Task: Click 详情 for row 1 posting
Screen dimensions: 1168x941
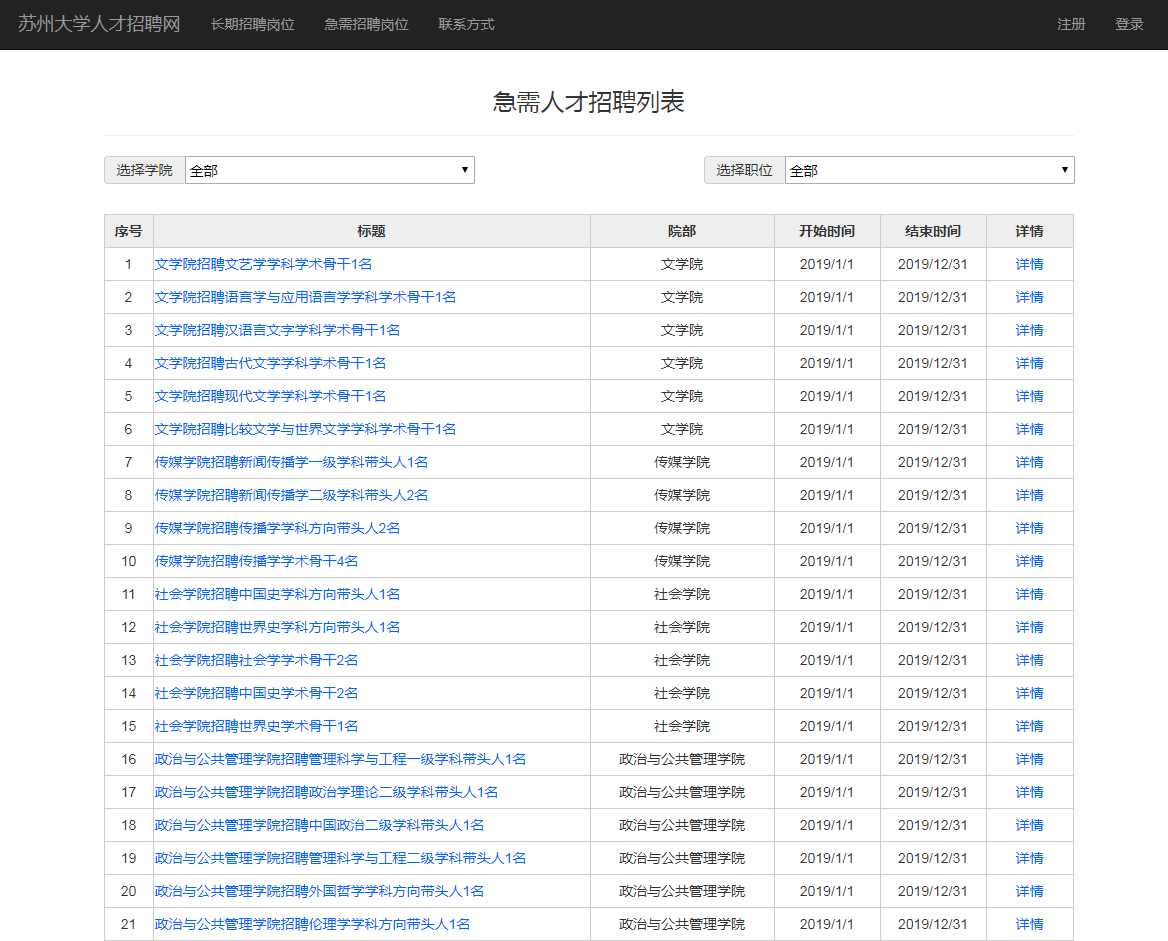Action: [x=1029, y=264]
